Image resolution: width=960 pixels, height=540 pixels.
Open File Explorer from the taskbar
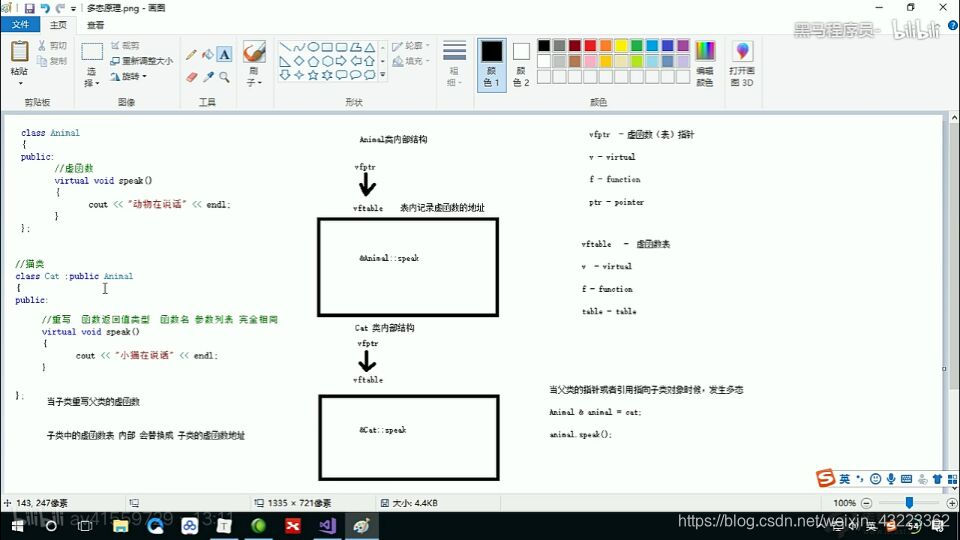point(120,526)
